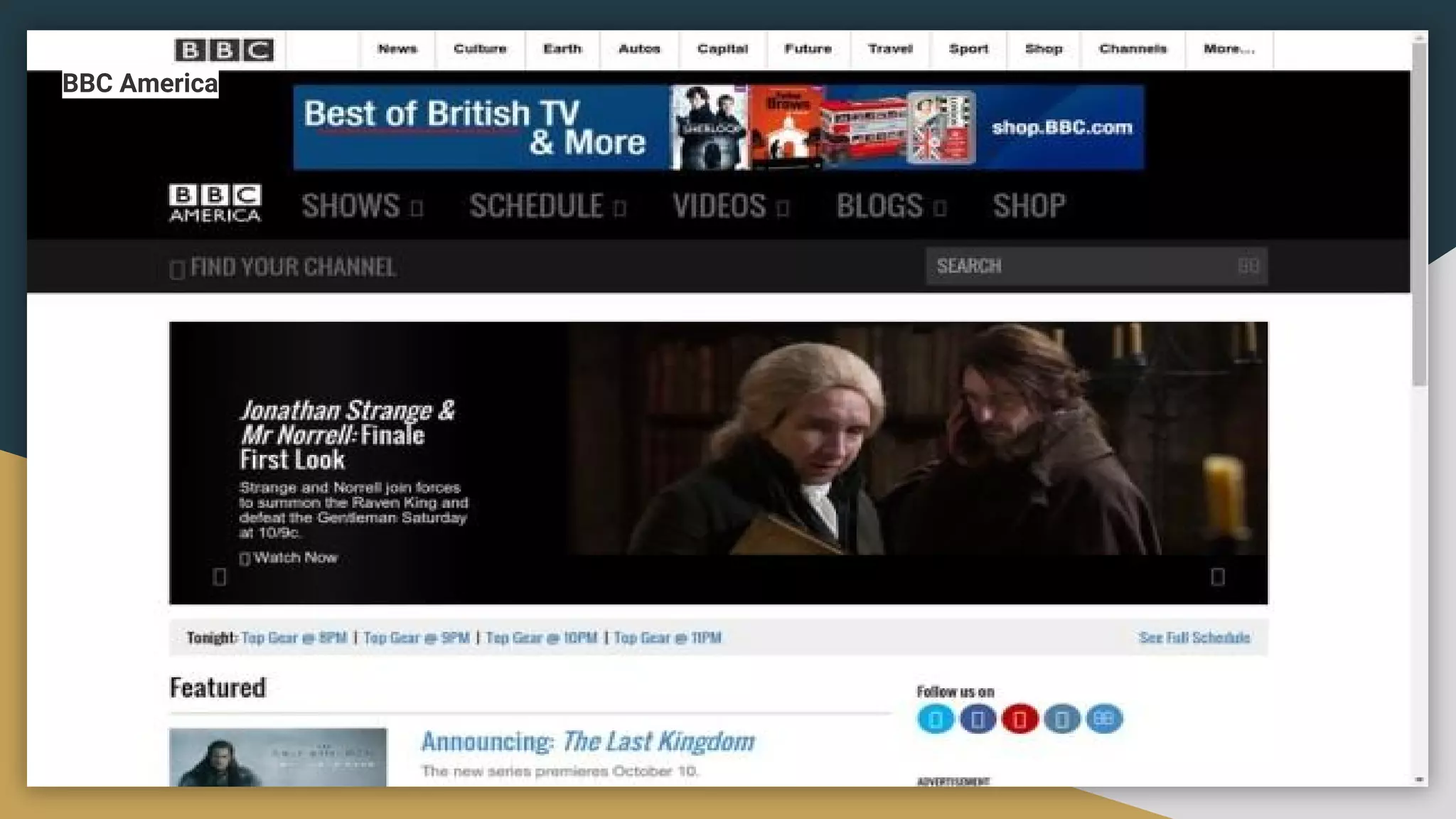Click the BBC logo in the top bar
This screenshot has height=819, width=1456.
click(224, 50)
